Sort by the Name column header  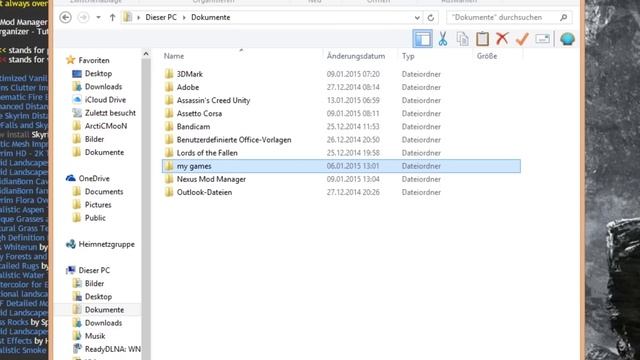pos(174,56)
